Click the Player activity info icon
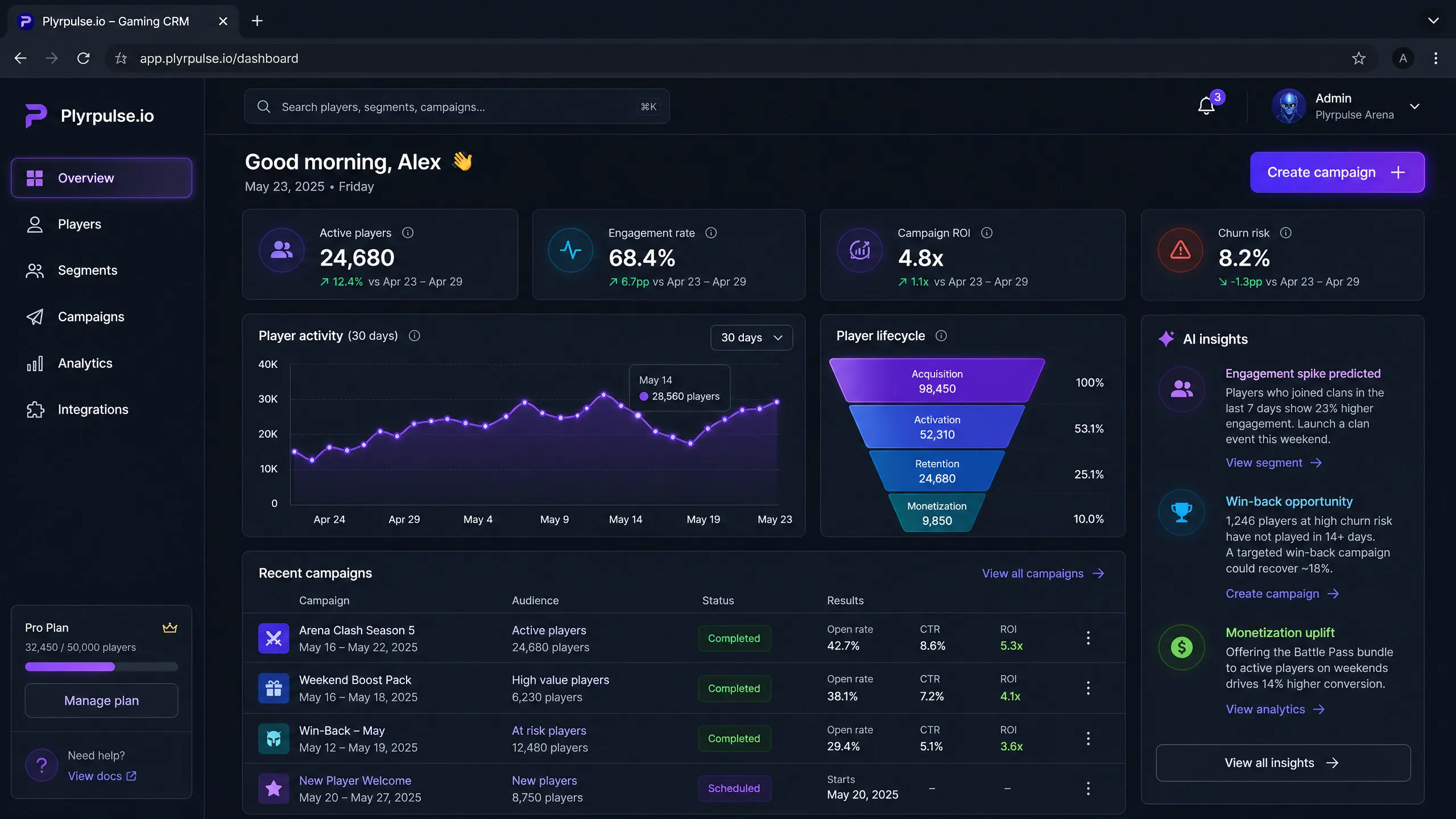 [x=415, y=336]
